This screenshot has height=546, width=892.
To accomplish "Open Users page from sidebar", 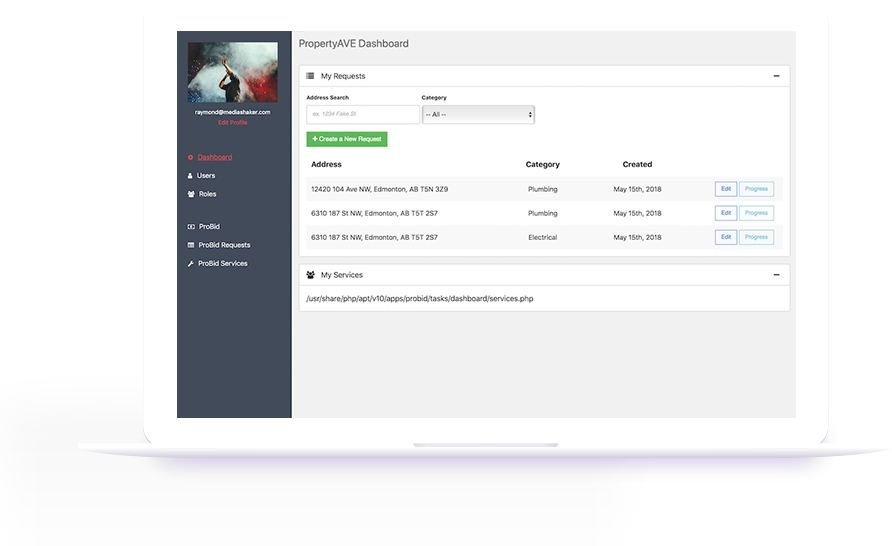I will tap(206, 176).
